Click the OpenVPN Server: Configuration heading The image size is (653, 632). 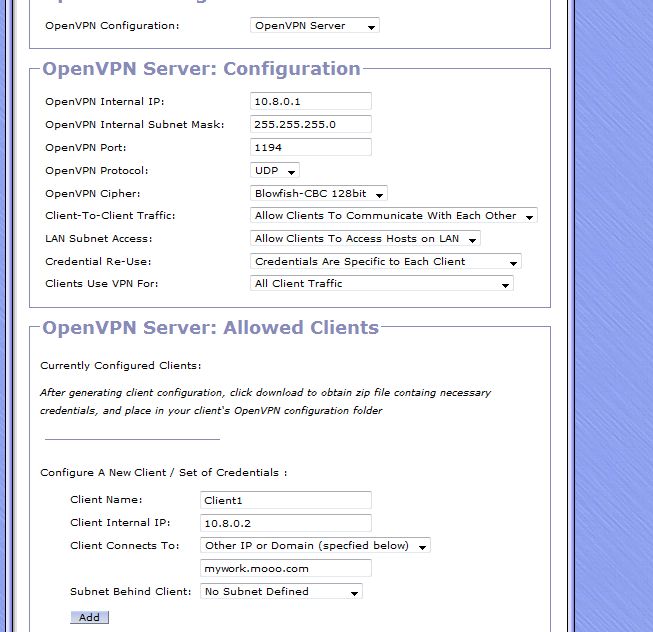201,69
